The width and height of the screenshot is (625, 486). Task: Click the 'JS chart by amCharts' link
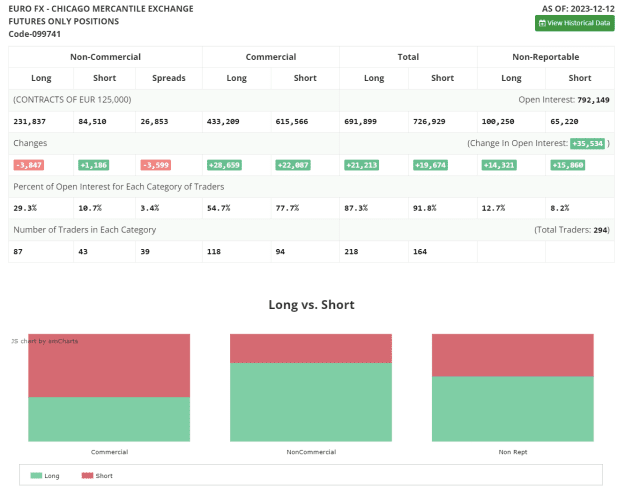[45, 341]
